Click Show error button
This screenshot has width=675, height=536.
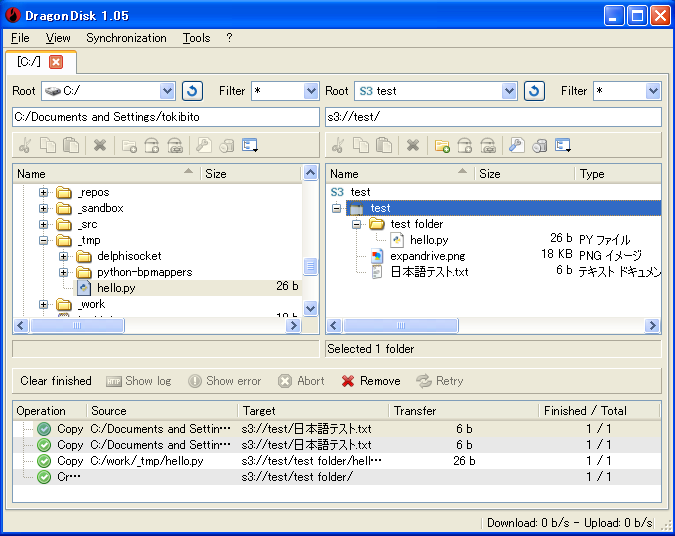pos(225,381)
